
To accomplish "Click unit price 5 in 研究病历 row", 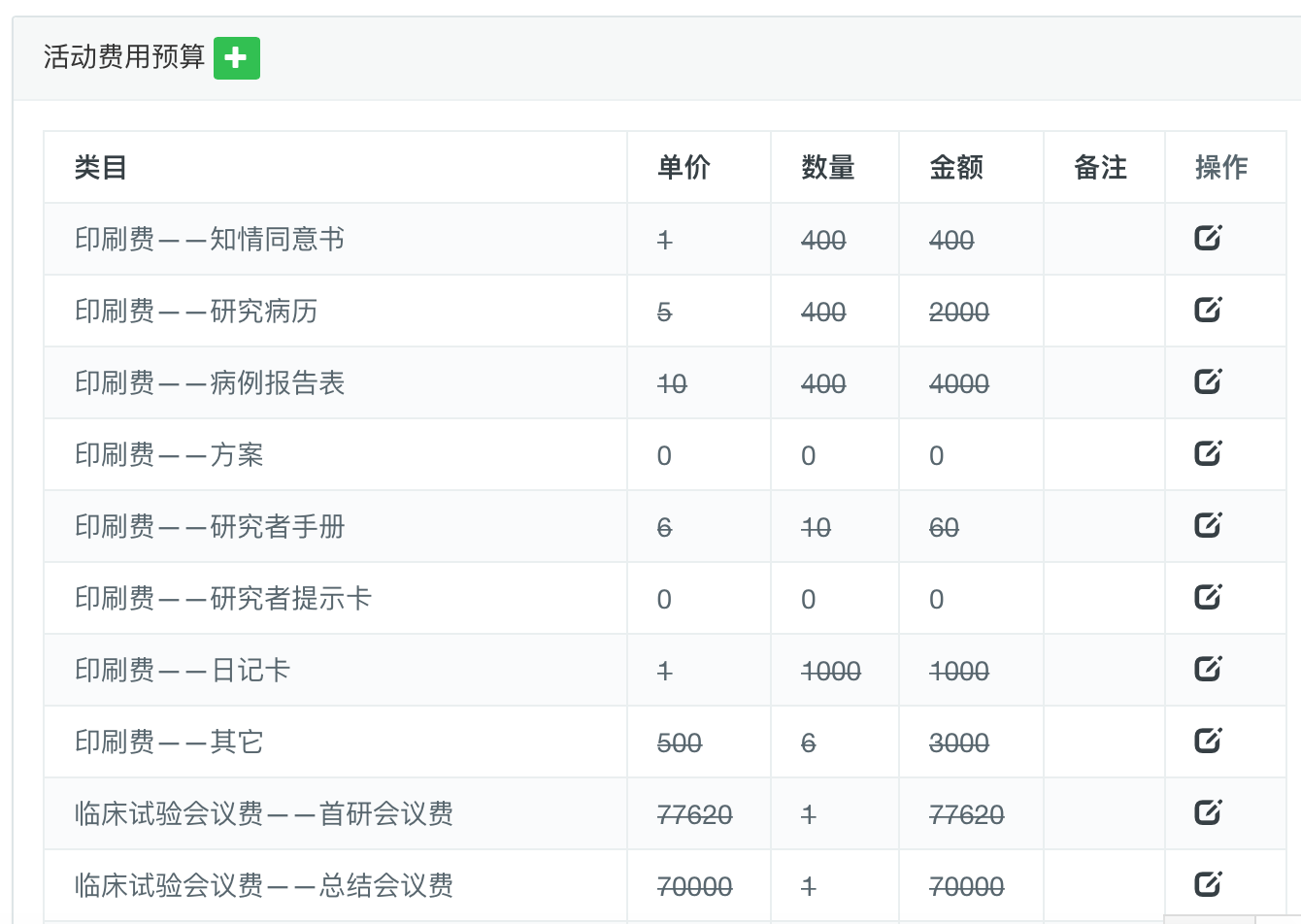I will [664, 313].
